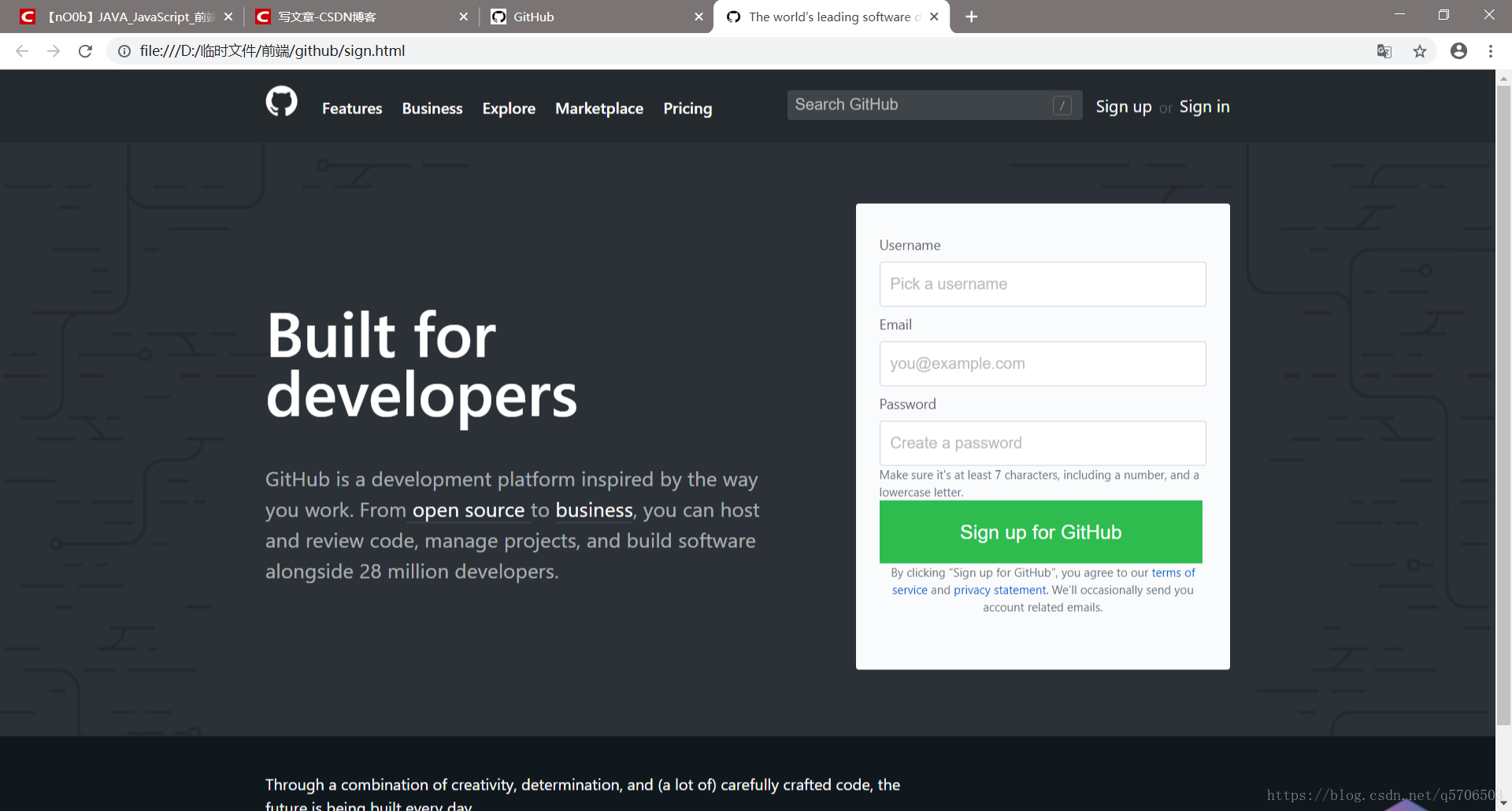Screen dimensions: 1512x811
Task: Reload the page with the refresh icon
Action: click(85, 51)
